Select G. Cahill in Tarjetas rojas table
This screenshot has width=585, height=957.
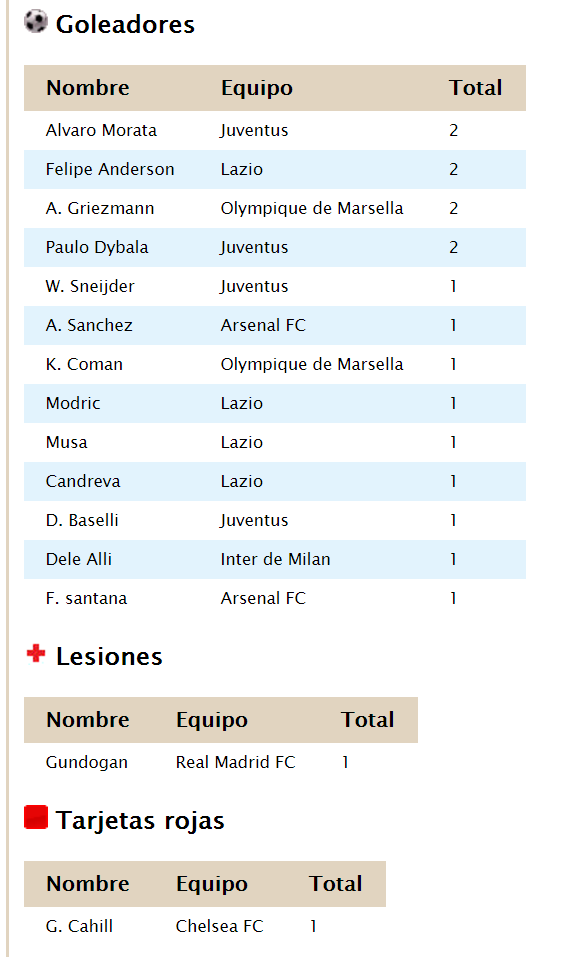tap(79, 926)
